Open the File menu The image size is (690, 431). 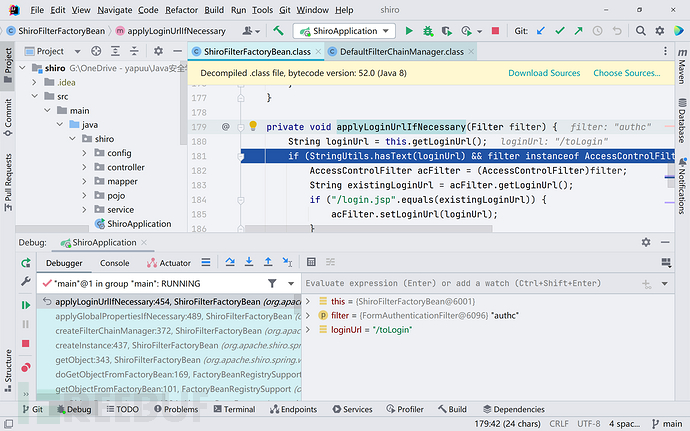coord(37,10)
